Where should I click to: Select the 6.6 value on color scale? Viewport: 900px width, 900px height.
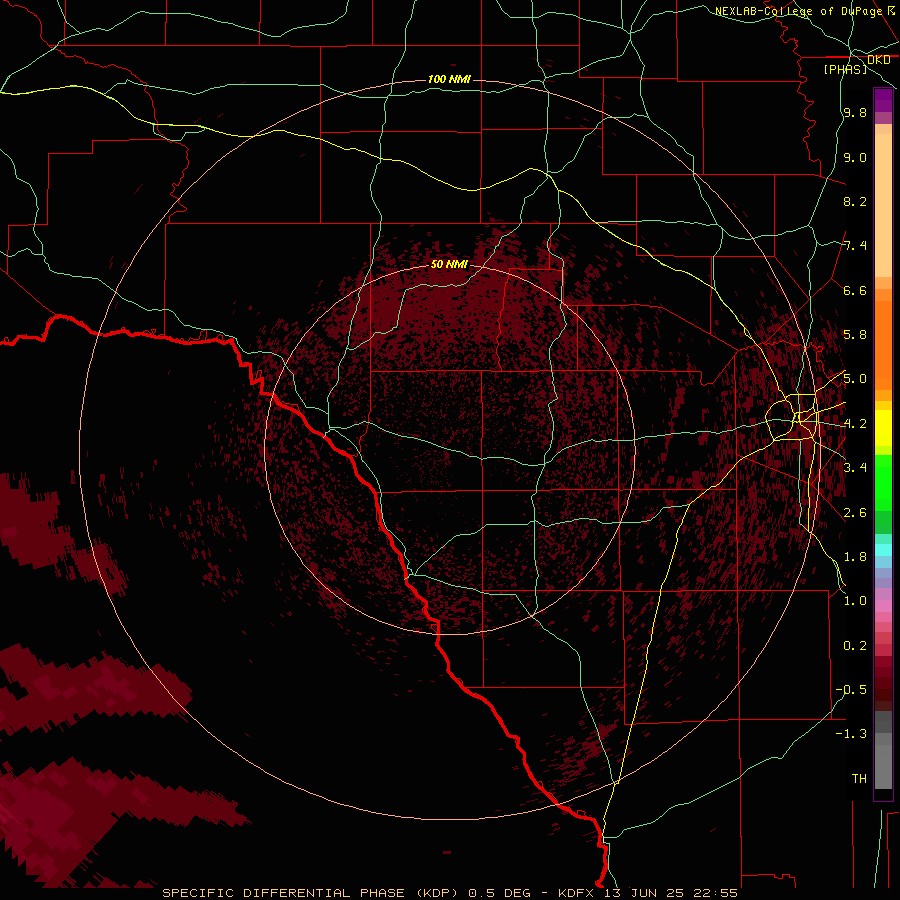855,290
